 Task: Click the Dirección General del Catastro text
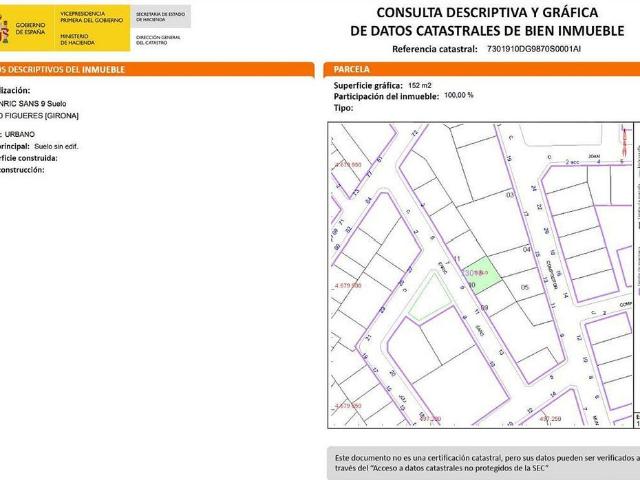click(160, 39)
